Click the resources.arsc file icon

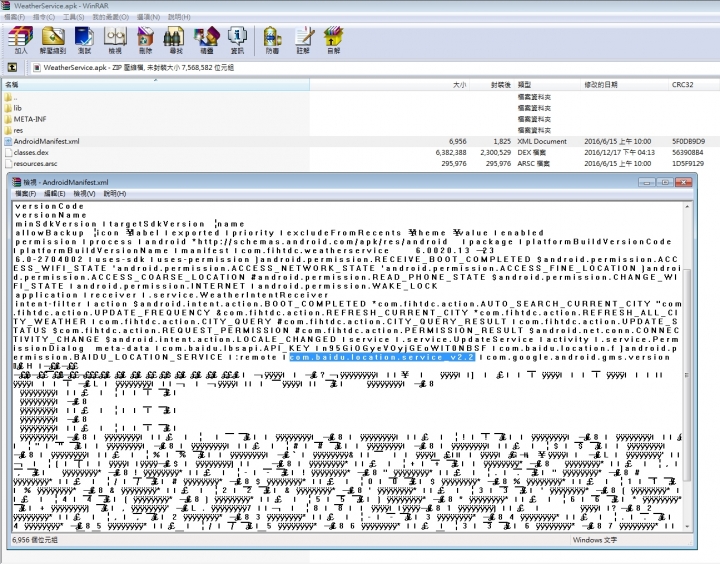click(8, 164)
